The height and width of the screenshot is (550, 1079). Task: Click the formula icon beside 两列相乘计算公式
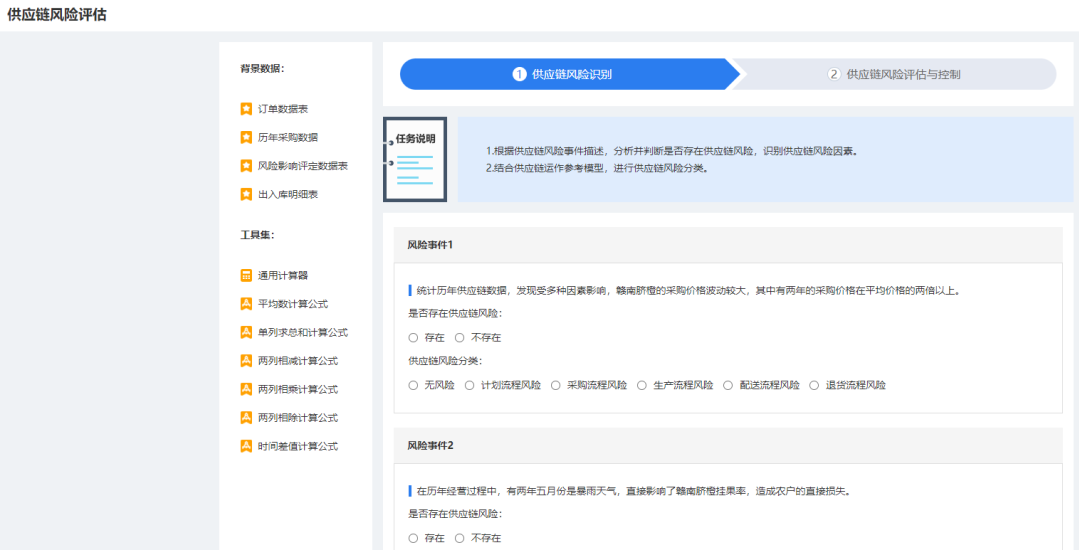coord(246,390)
